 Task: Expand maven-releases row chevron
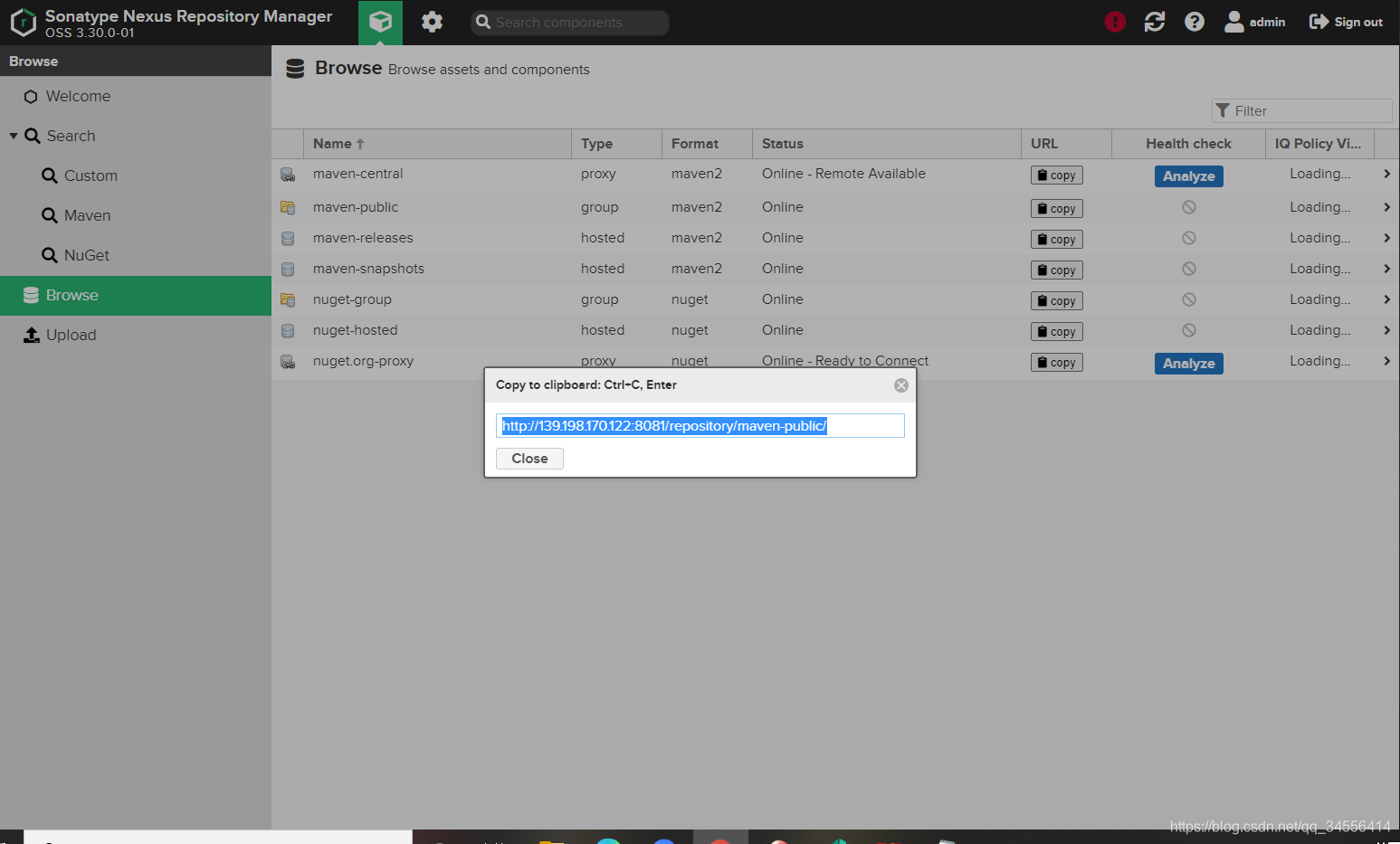point(1386,238)
